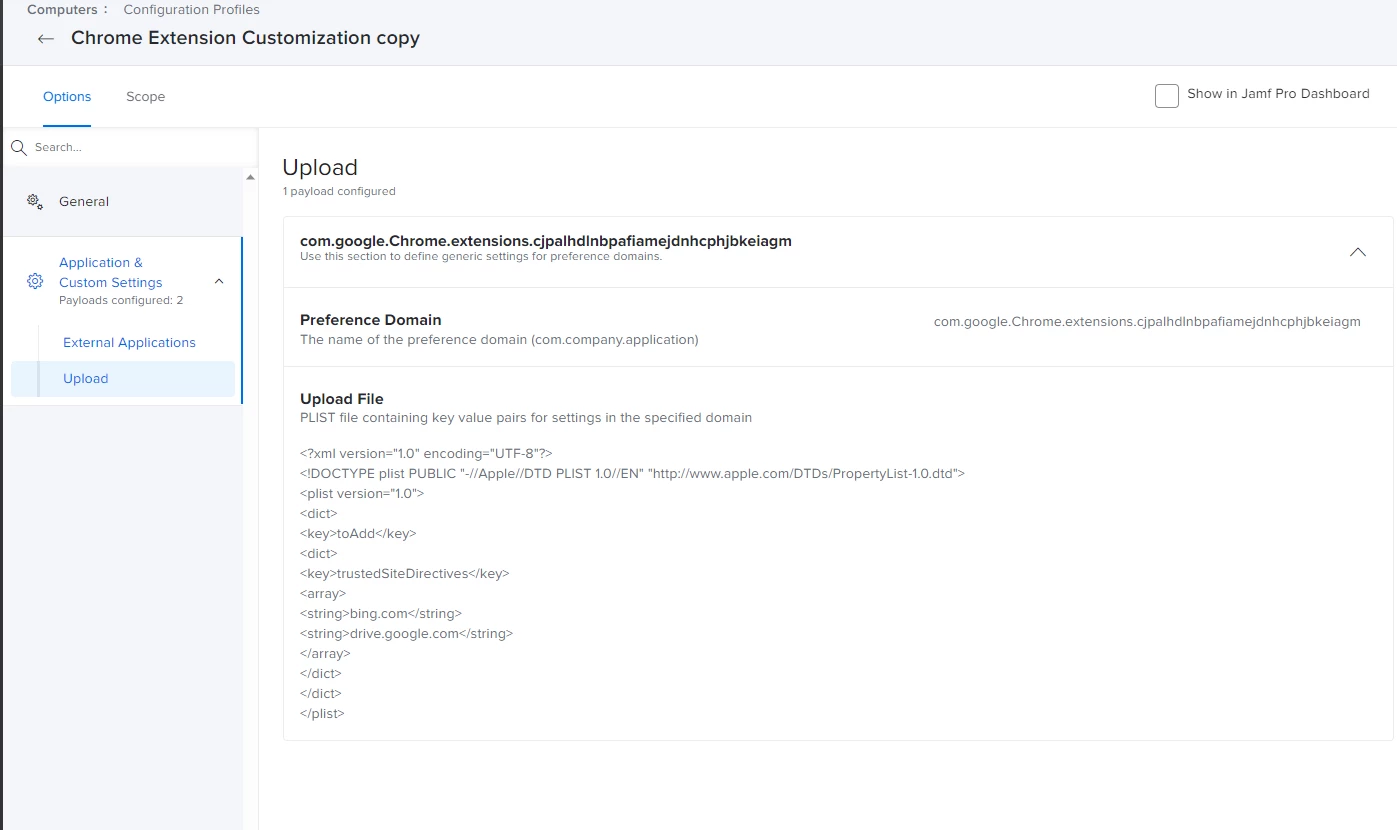The width and height of the screenshot is (1397, 830).
Task: Click the PLIST file description text
Action: 526,417
